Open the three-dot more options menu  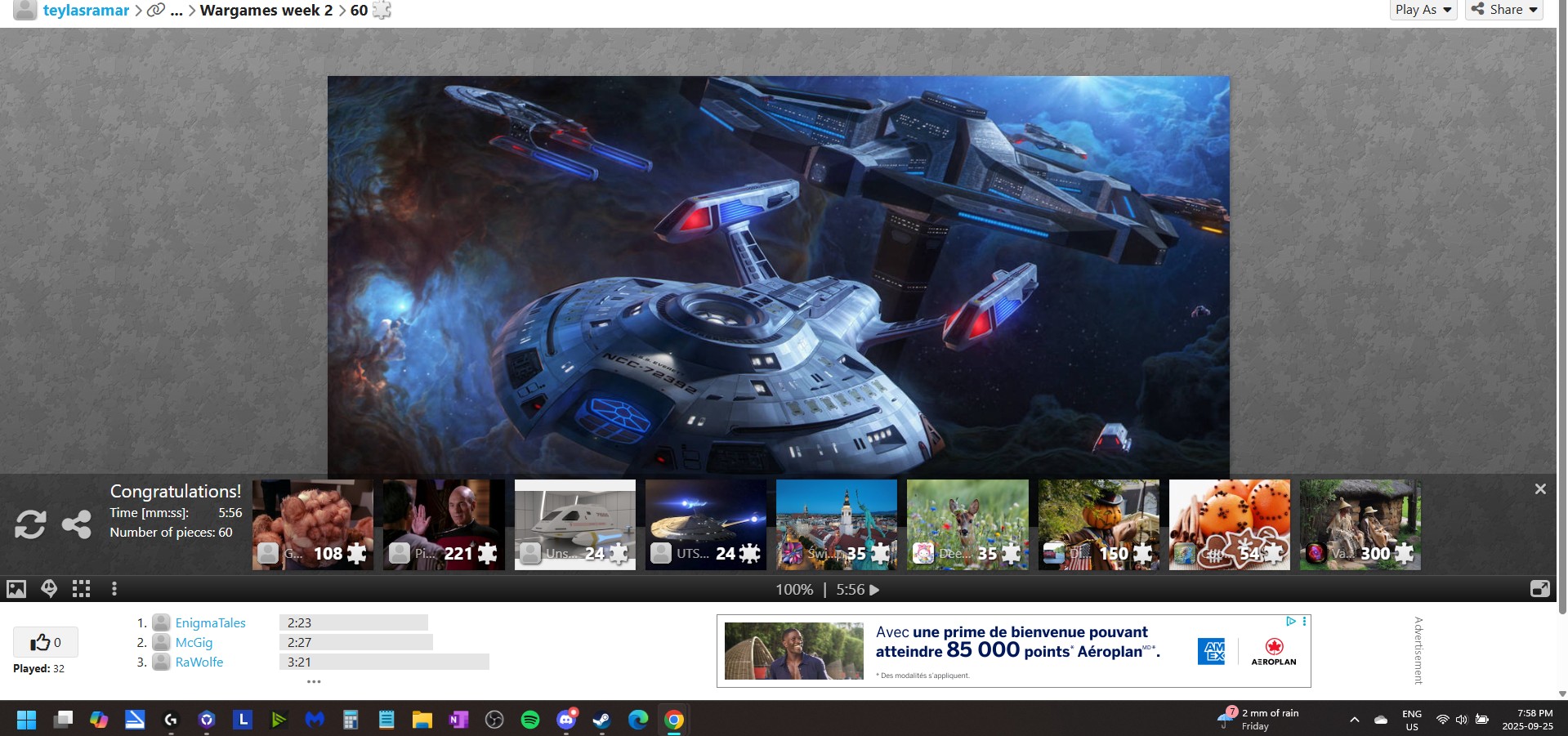(114, 589)
